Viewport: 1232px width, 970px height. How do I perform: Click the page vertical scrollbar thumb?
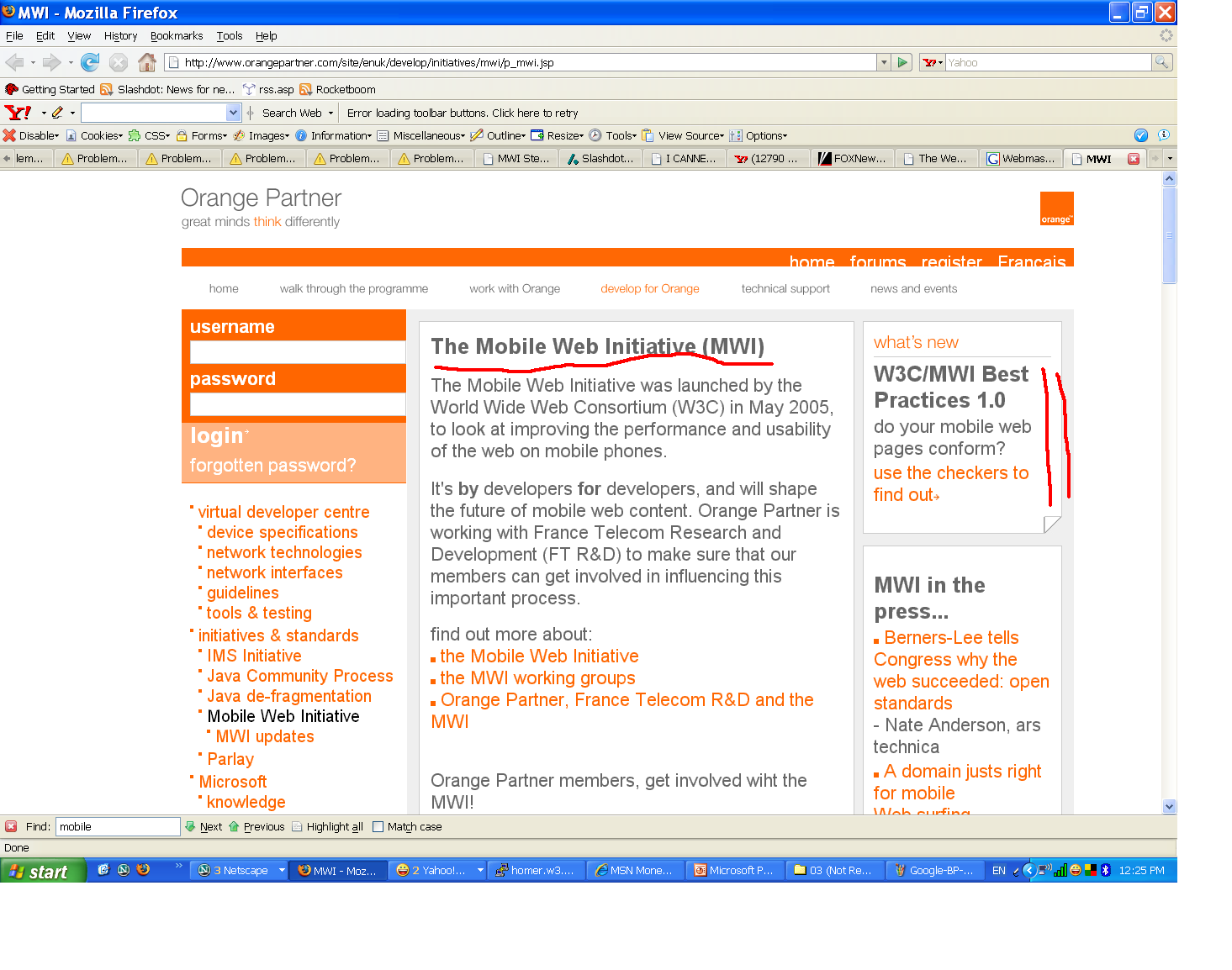point(1169,235)
